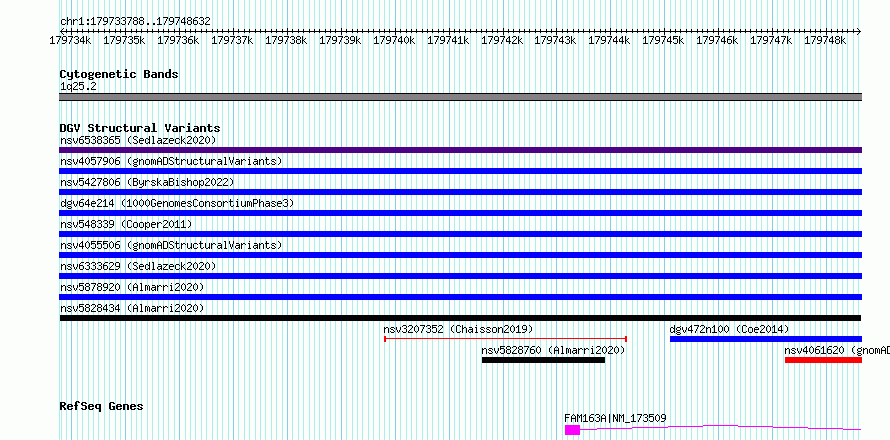Click ruler position 179743k
Image resolution: width=890 pixels, height=440 pixels.
tap(556, 41)
